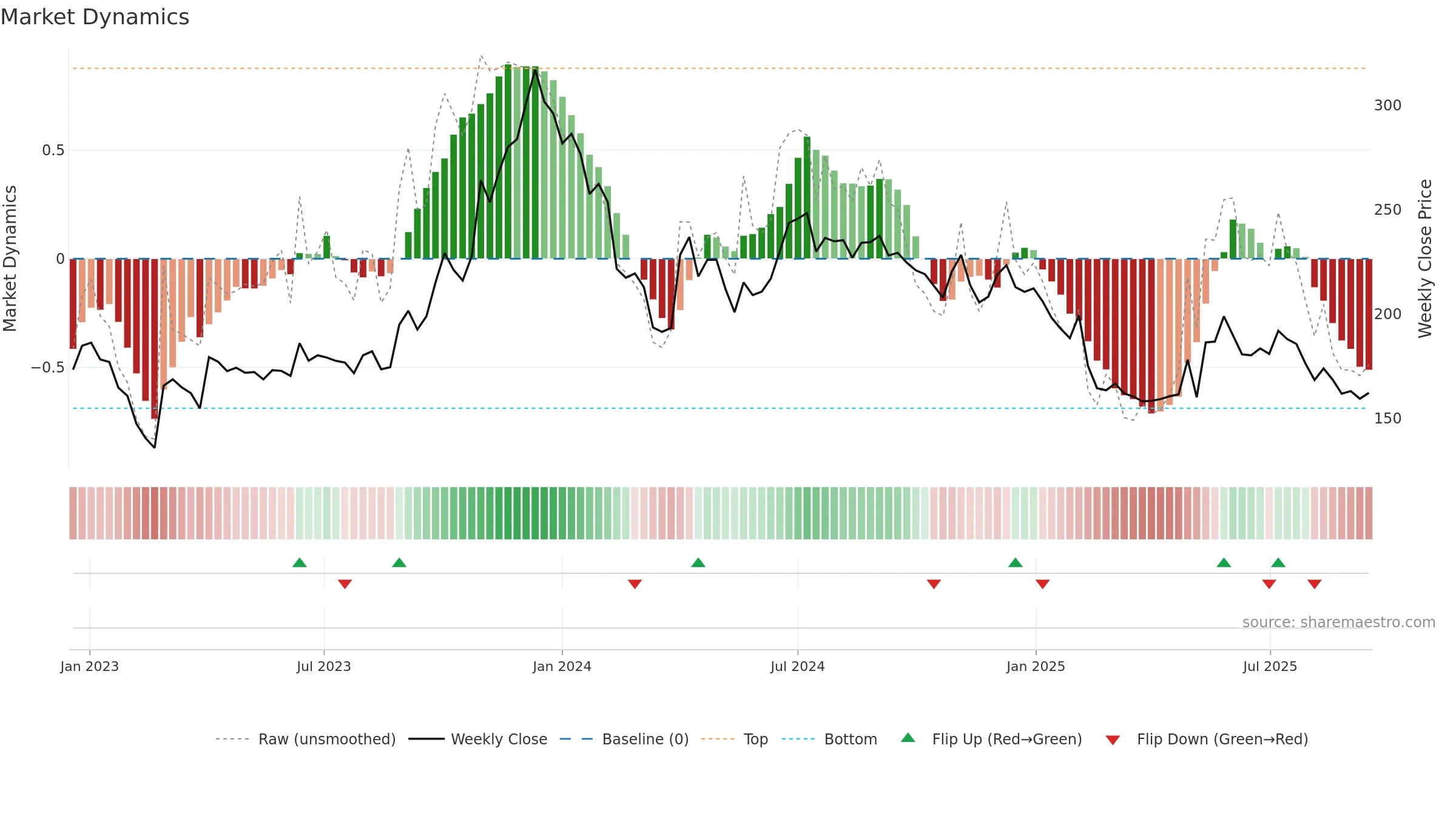Viewport: 1456px width, 819px height.
Task: Click the Jul 2025 x-axis label
Action: 1270,666
